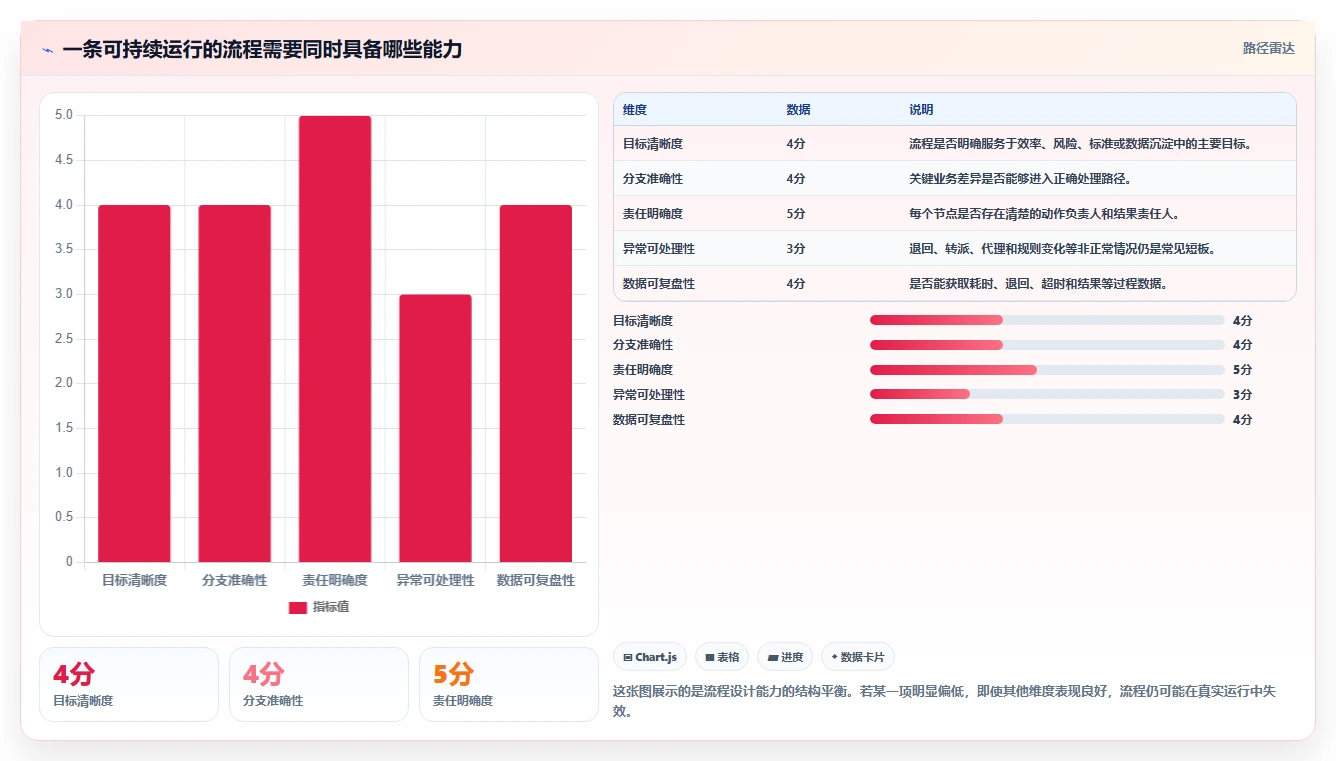Click the 异常可处理性 progress bar
1336x761 pixels.
coord(1047,394)
